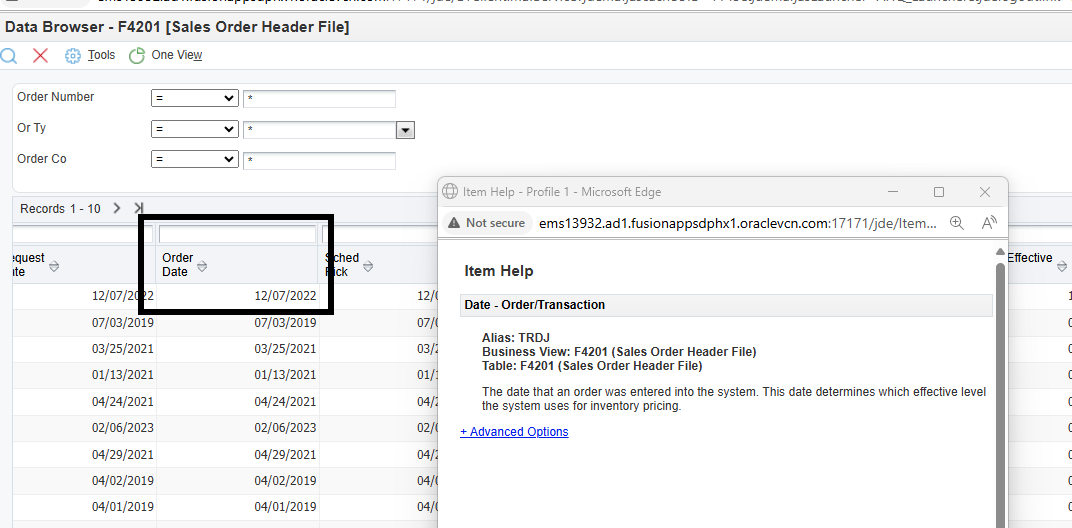The image size is (1072, 528).
Task: Select Order Date cell 03/25/2021
Action: click(237, 349)
